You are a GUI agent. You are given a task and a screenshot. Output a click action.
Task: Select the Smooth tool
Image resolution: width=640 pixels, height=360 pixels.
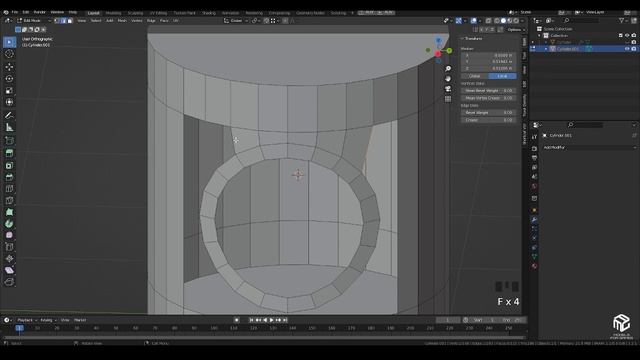coord(9,235)
